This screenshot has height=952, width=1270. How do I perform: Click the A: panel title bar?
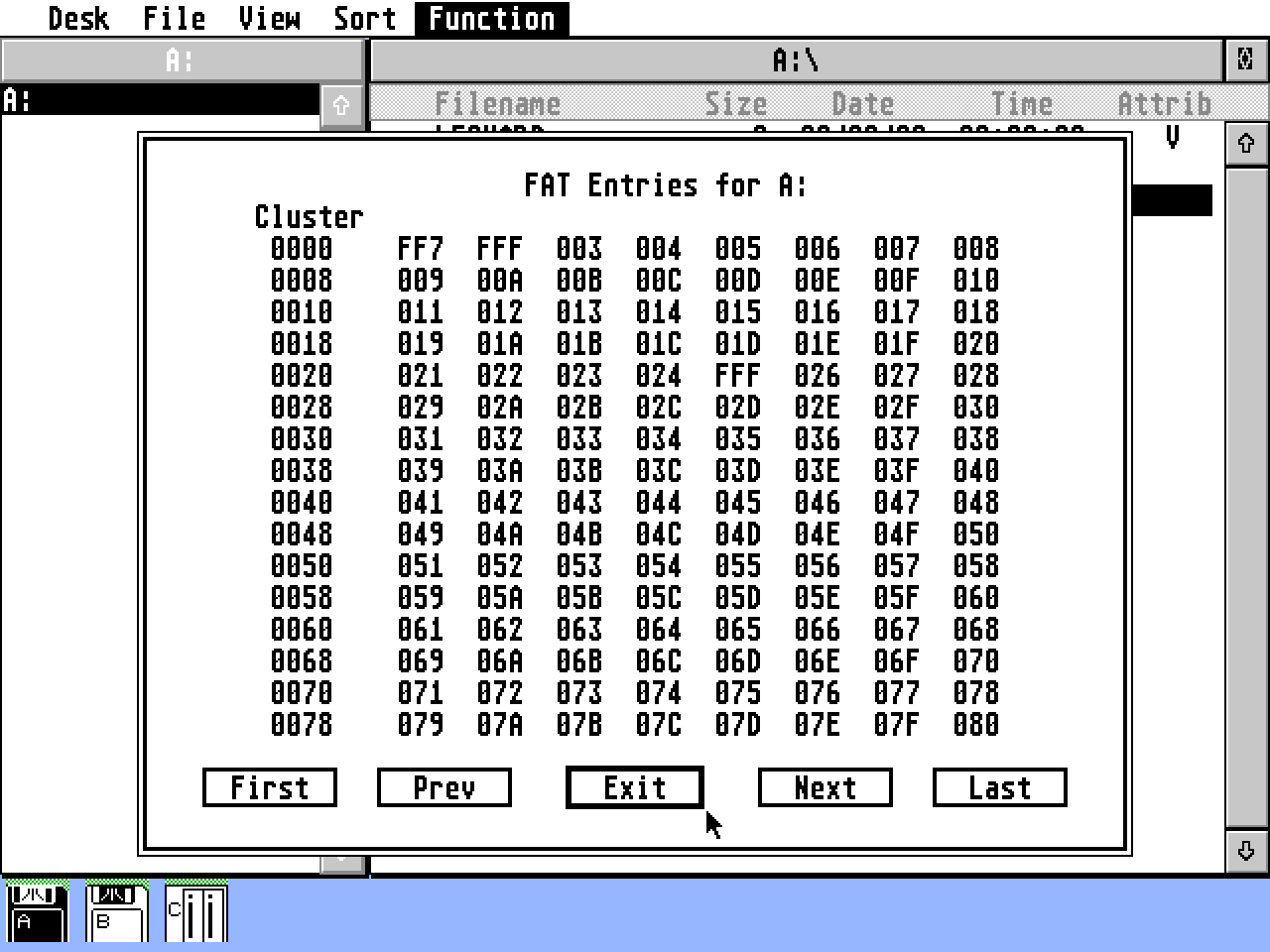click(181, 60)
